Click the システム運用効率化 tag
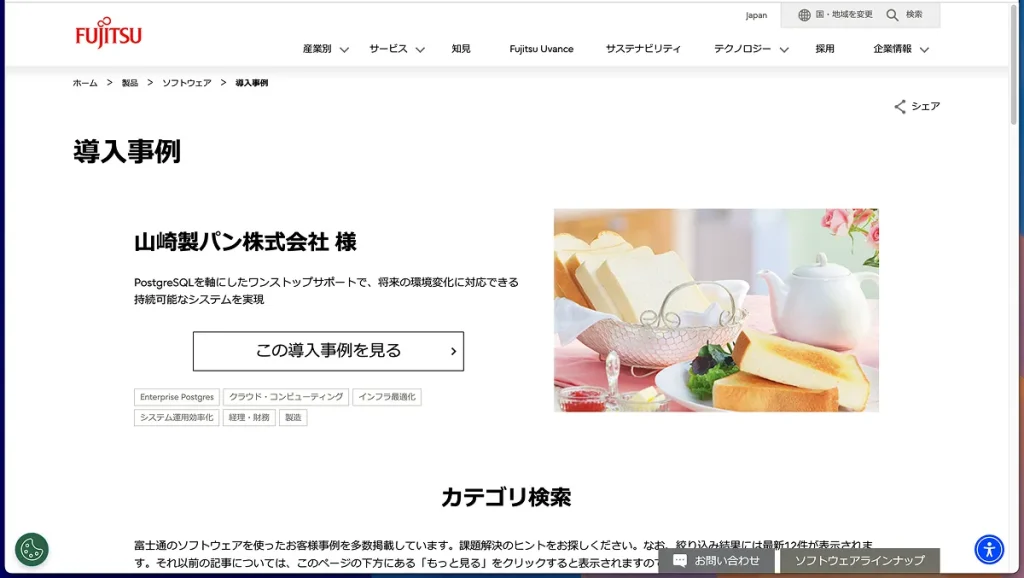The height and width of the screenshot is (578, 1024). click(x=176, y=418)
